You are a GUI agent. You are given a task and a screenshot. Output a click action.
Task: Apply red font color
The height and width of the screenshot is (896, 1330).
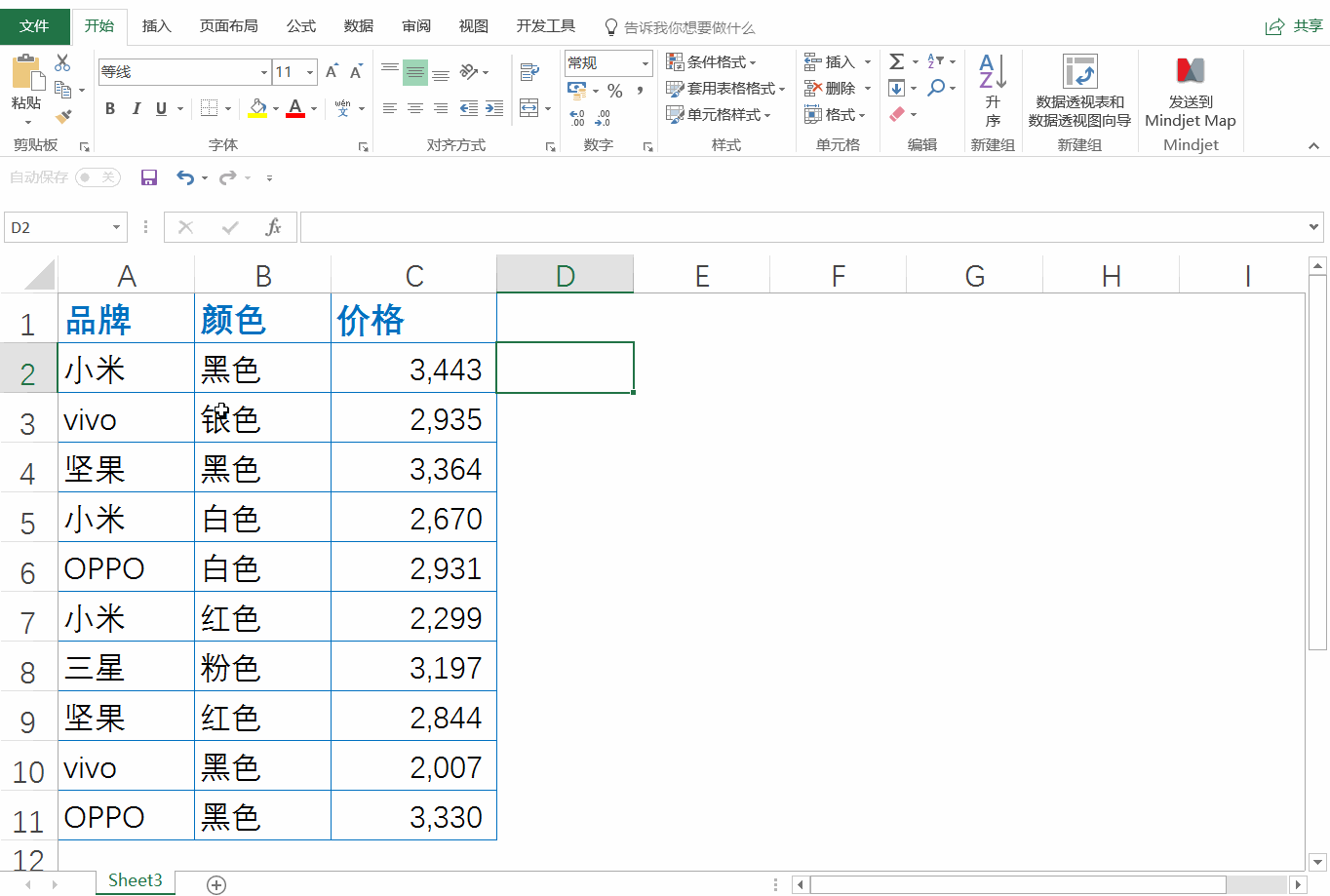(x=295, y=108)
